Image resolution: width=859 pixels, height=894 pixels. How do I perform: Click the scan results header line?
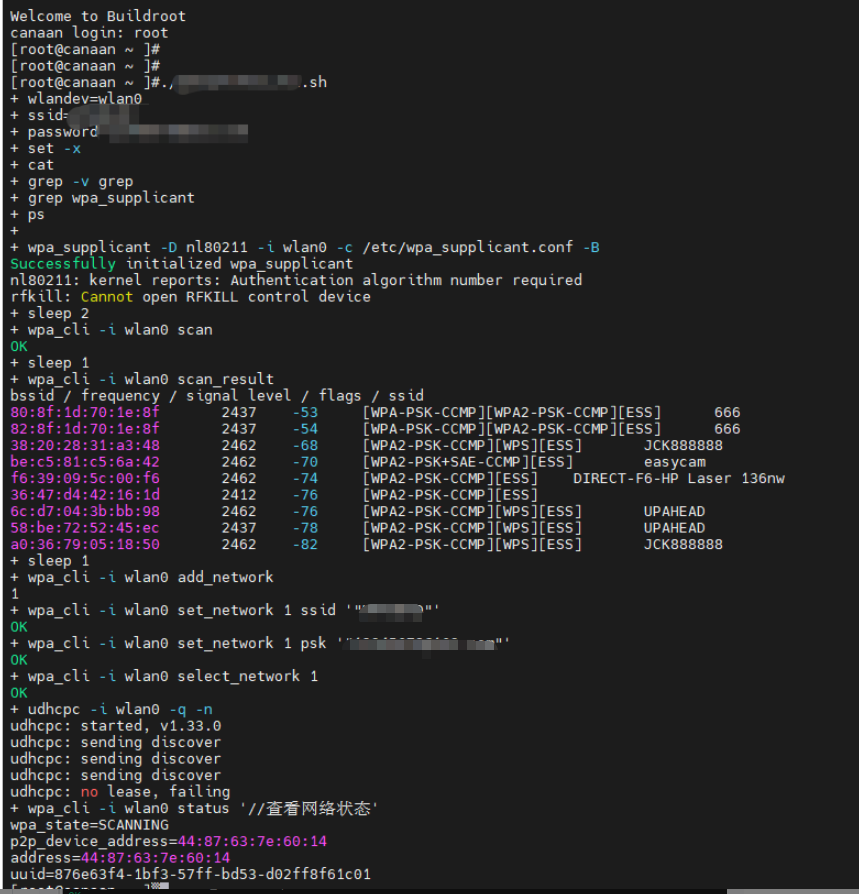217,396
